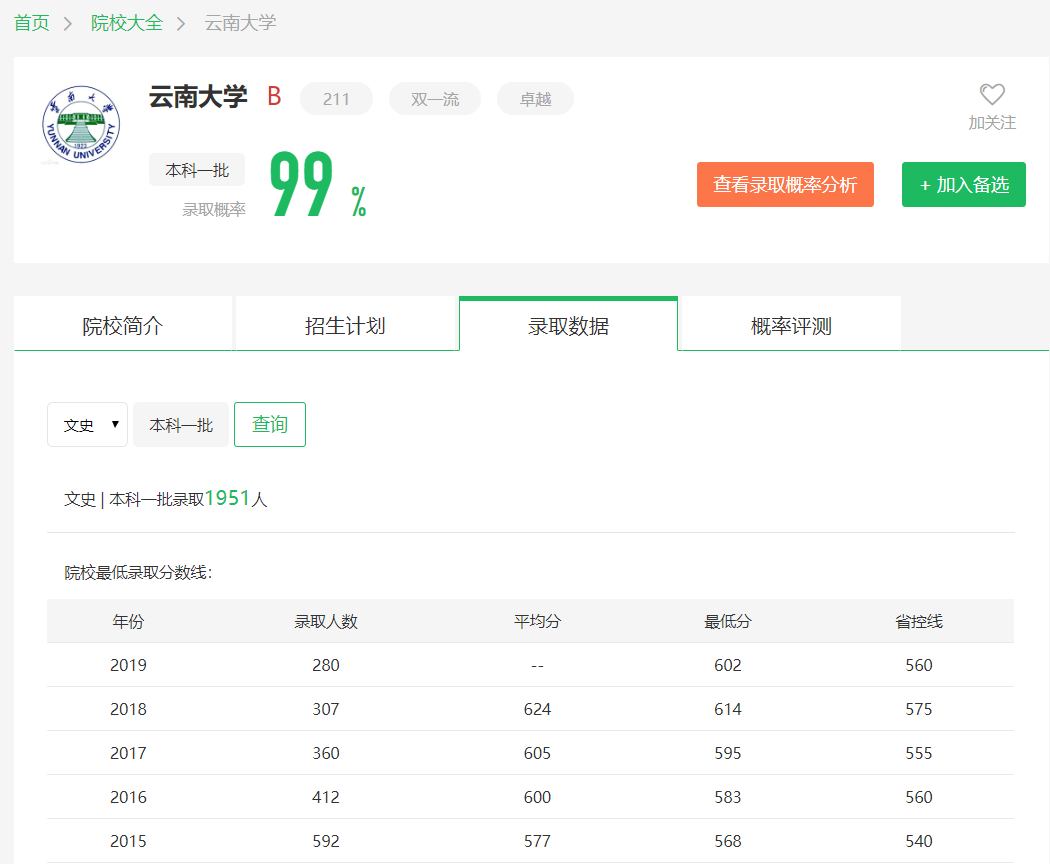Click the 加关注 follow label
The image size is (1050, 864).
point(991,123)
